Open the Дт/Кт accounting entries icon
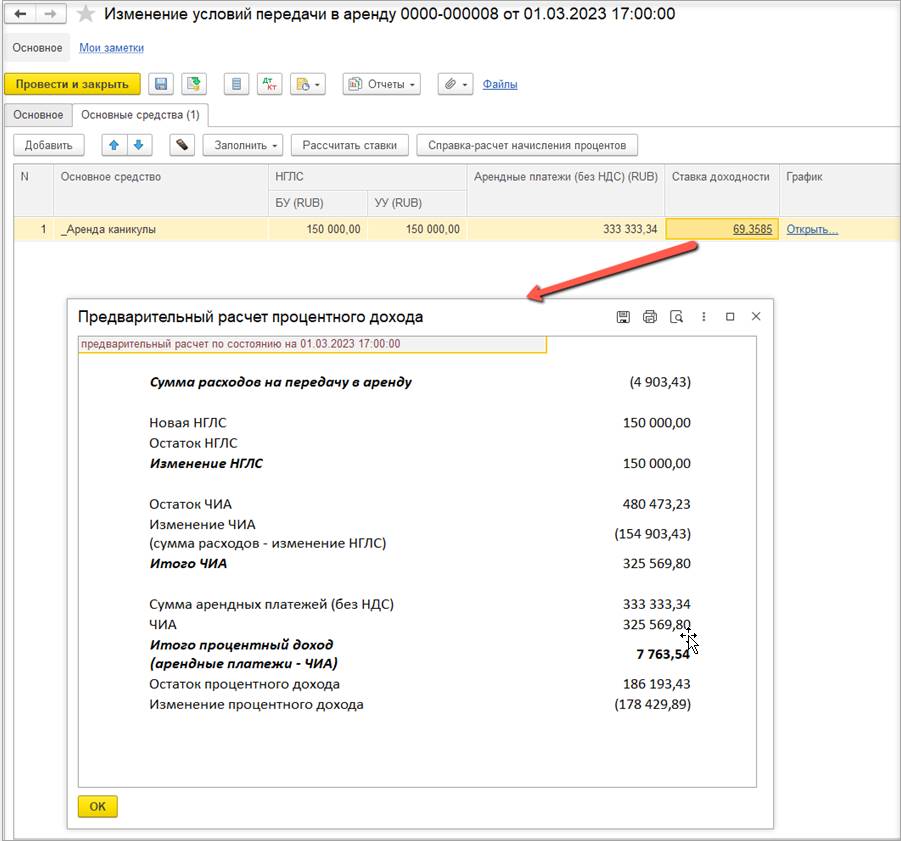 pyautogui.click(x=269, y=84)
